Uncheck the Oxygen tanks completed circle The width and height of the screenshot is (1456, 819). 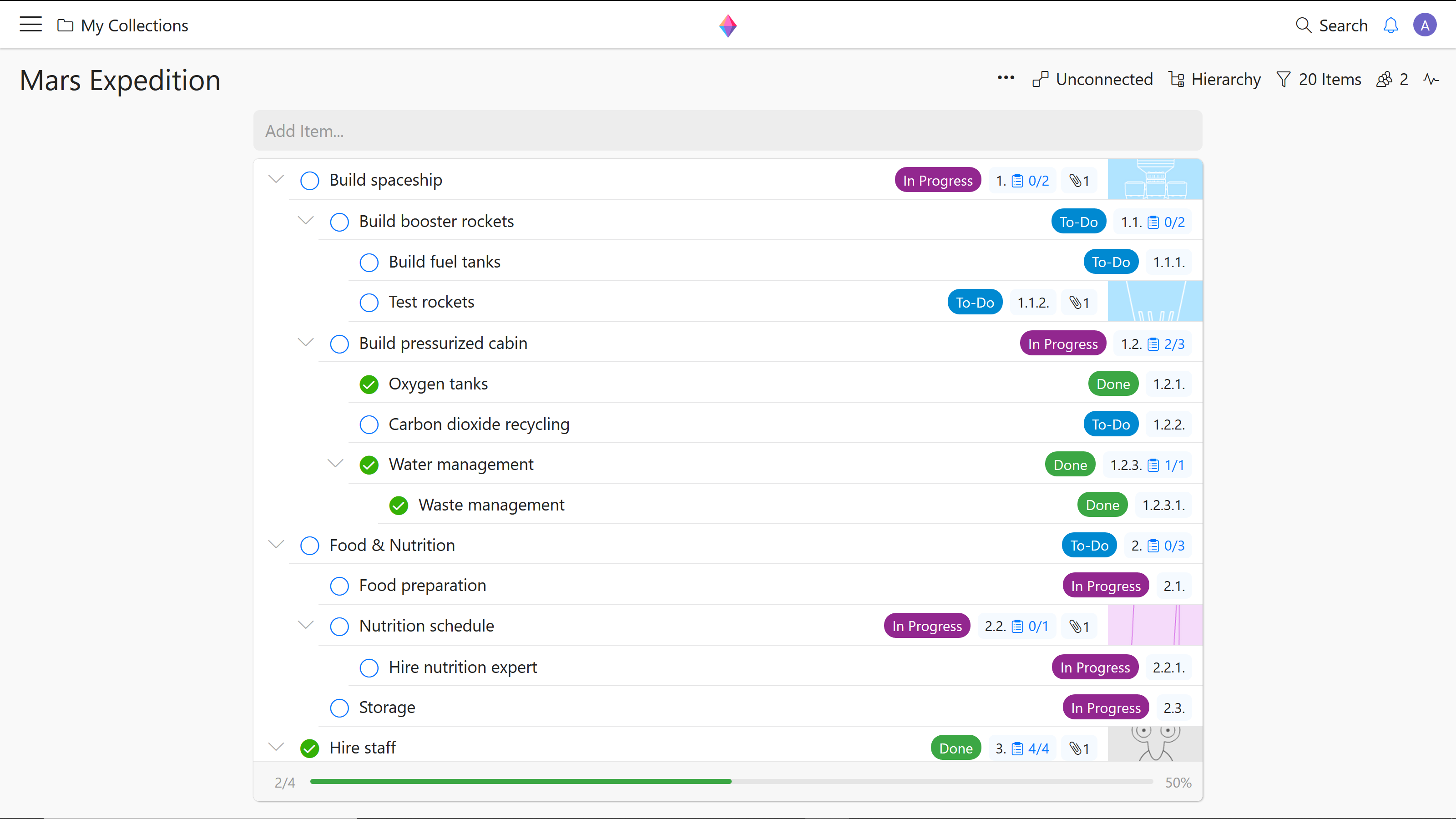click(x=369, y=384)
